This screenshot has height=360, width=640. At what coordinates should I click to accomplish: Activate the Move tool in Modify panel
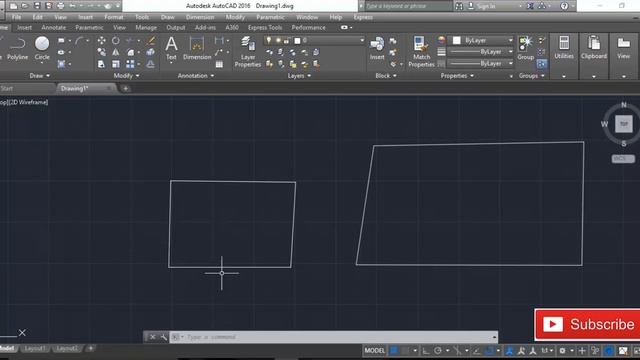click(x=101, y=40)
